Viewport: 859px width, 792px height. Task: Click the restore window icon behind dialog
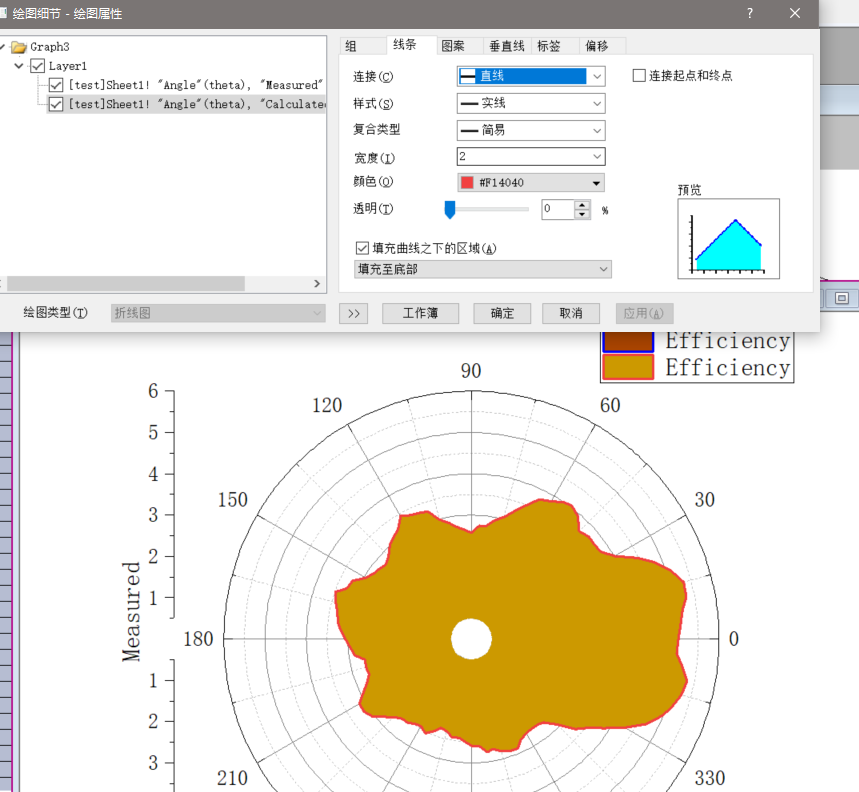click(x=841, y=297)
